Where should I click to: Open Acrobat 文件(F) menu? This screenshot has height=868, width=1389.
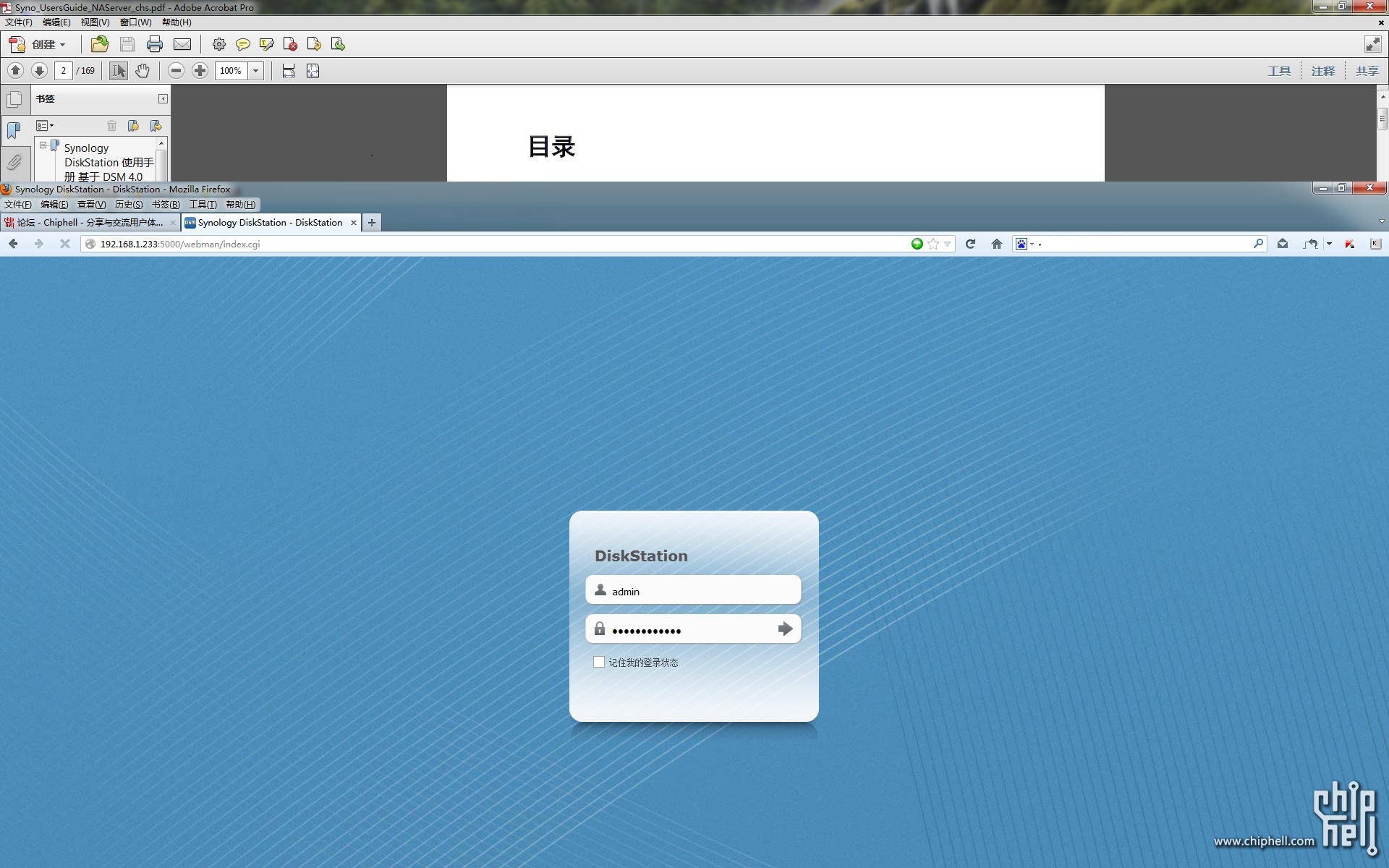point(19,22)
